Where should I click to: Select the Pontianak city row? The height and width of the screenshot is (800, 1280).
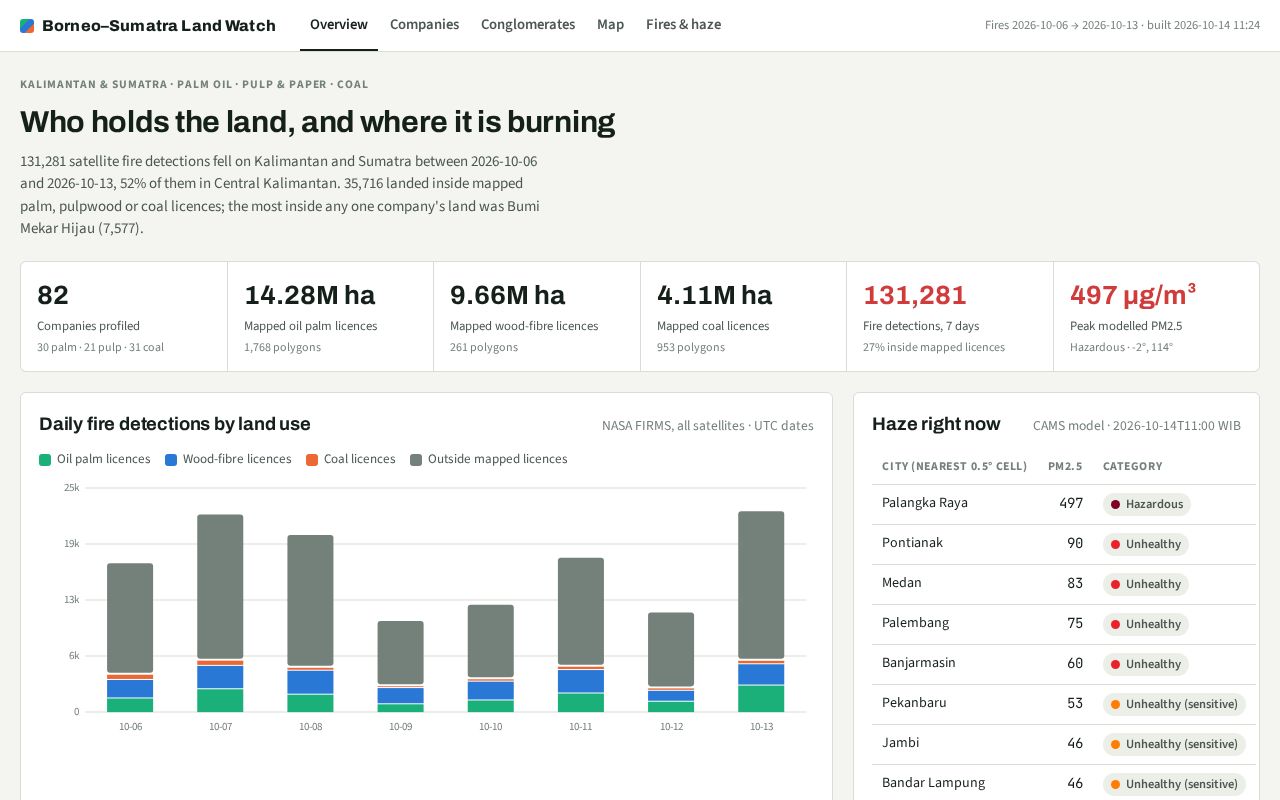(x=1064, y=545)
